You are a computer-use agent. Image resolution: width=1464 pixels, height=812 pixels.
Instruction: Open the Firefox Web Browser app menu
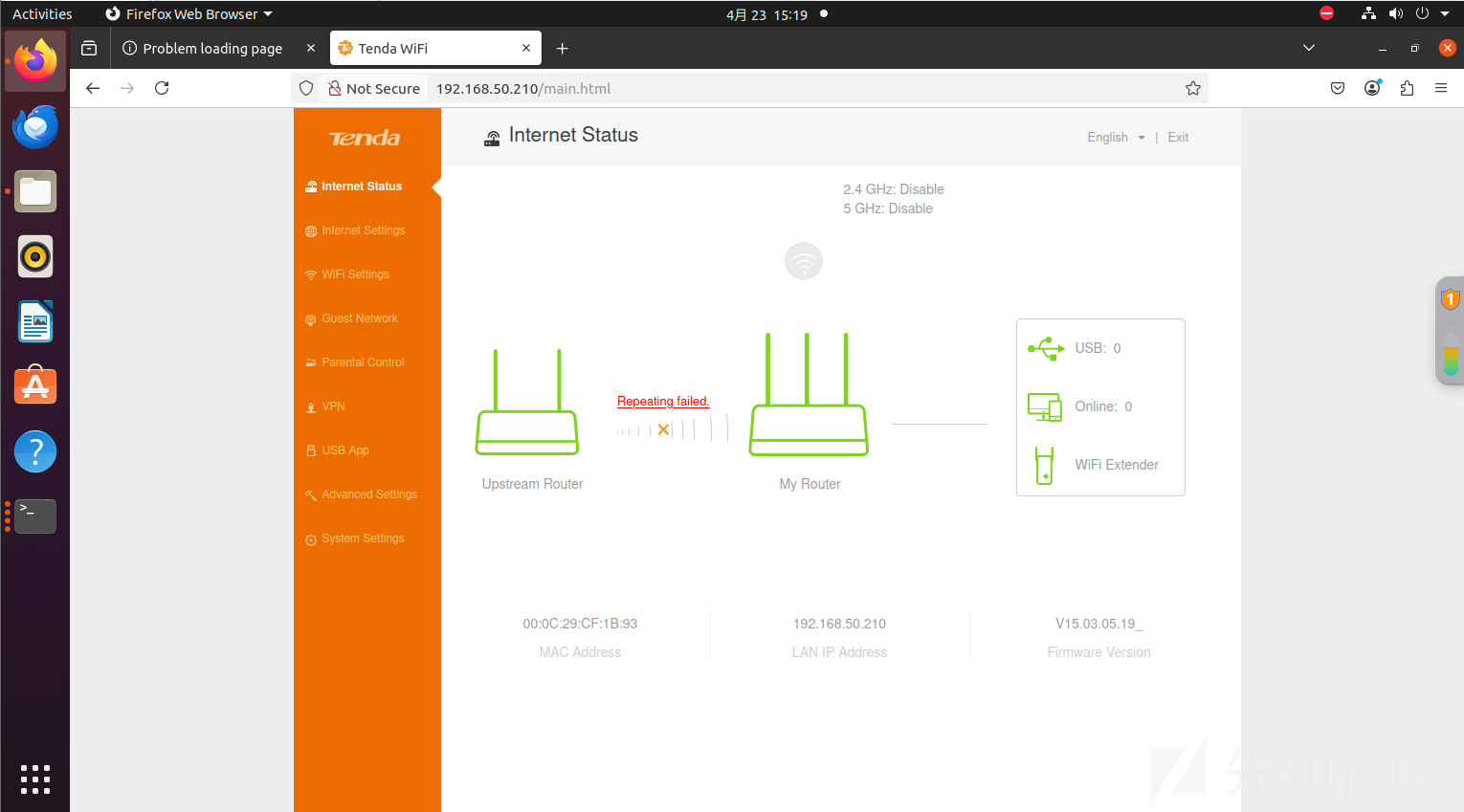tap(189, 14)
